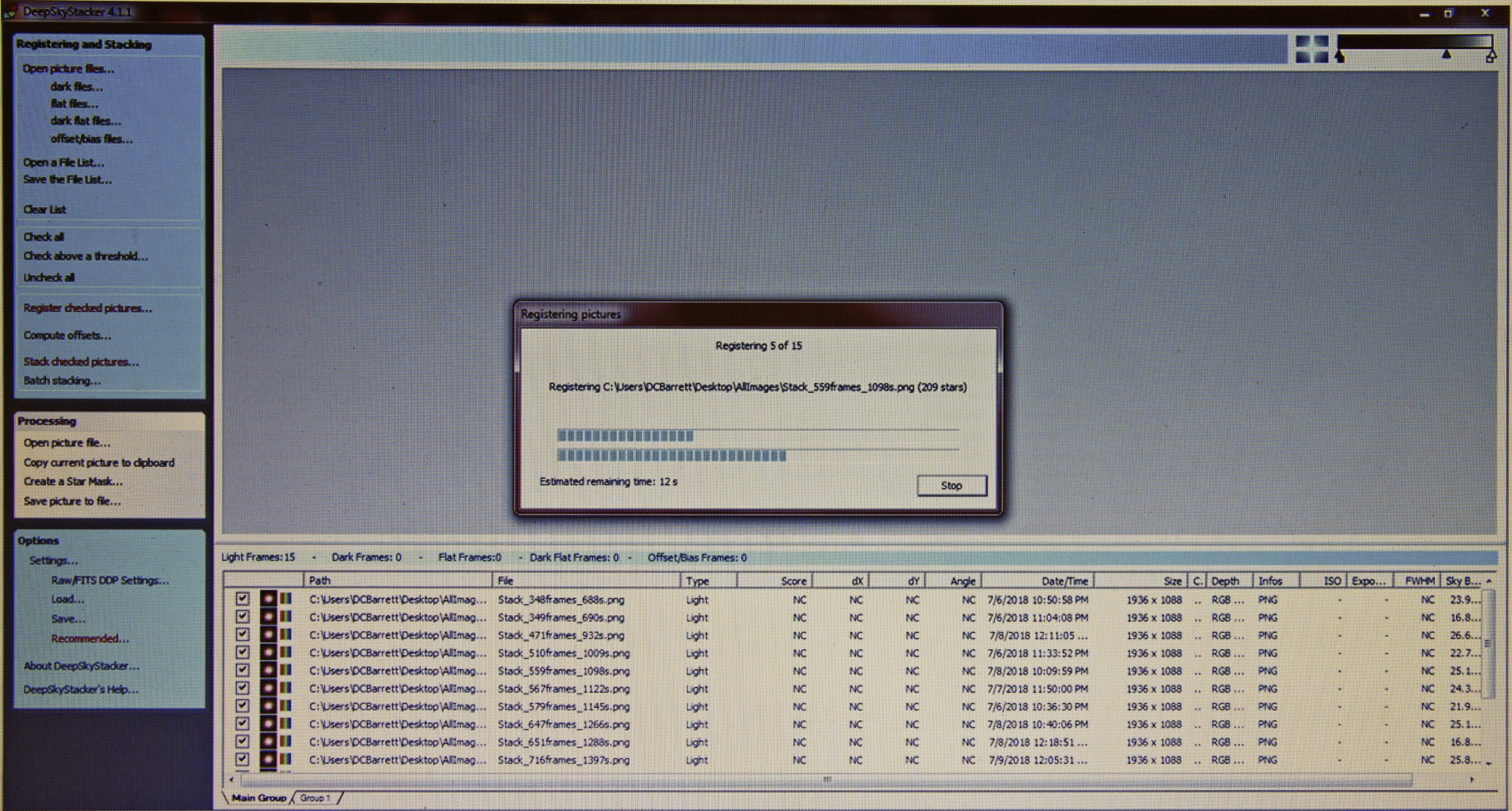Uncheck the Stack_510frames_1009s.png checkbox
1512x811 pixels.
pyautogui.click(x=242, y=652)
